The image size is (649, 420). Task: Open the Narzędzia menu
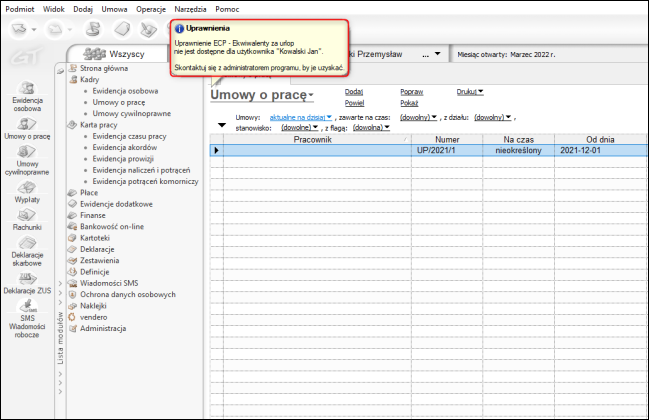190,9
